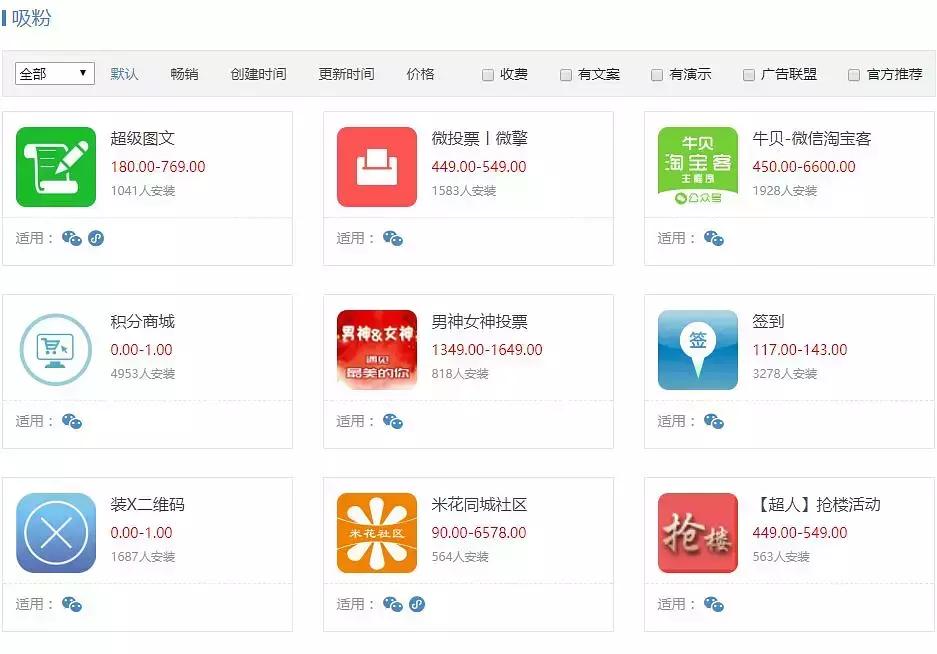Select the 装X二维码 app icon
This screenshot has width=937, height=654.
point(55,532)
